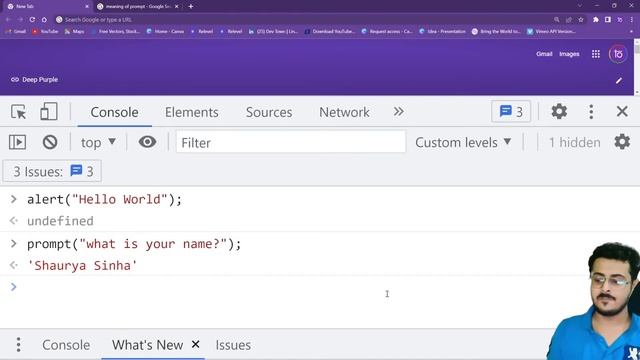640x360 pixels.
Task: Open the Extensions puzzle icon
Action: point(596,20)
